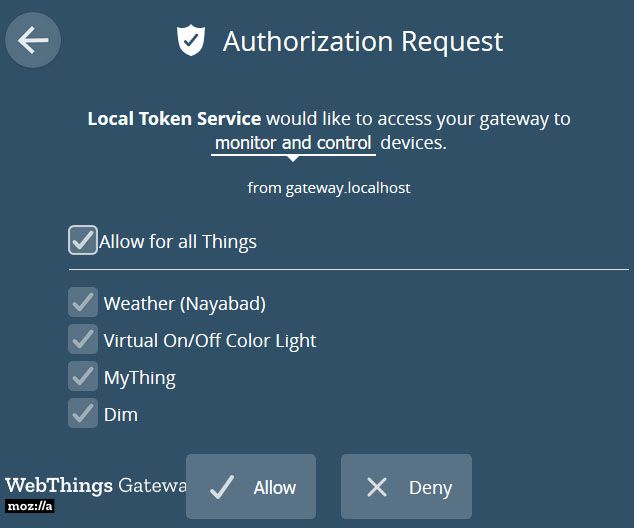Click the moz://a logo
Viewport: 634px width, 528px height.
[30, 506]
